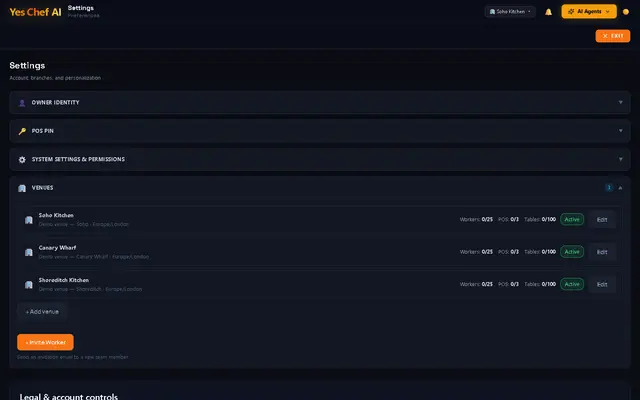Open the AI Agents dropdown
Viewport: 640px width, 400px height.
point(589,11)
